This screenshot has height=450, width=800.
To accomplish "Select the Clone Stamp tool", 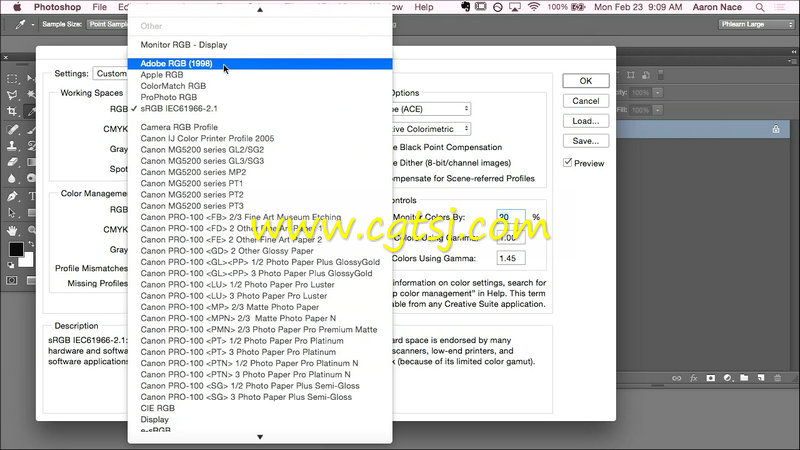I will click(12, 145).
